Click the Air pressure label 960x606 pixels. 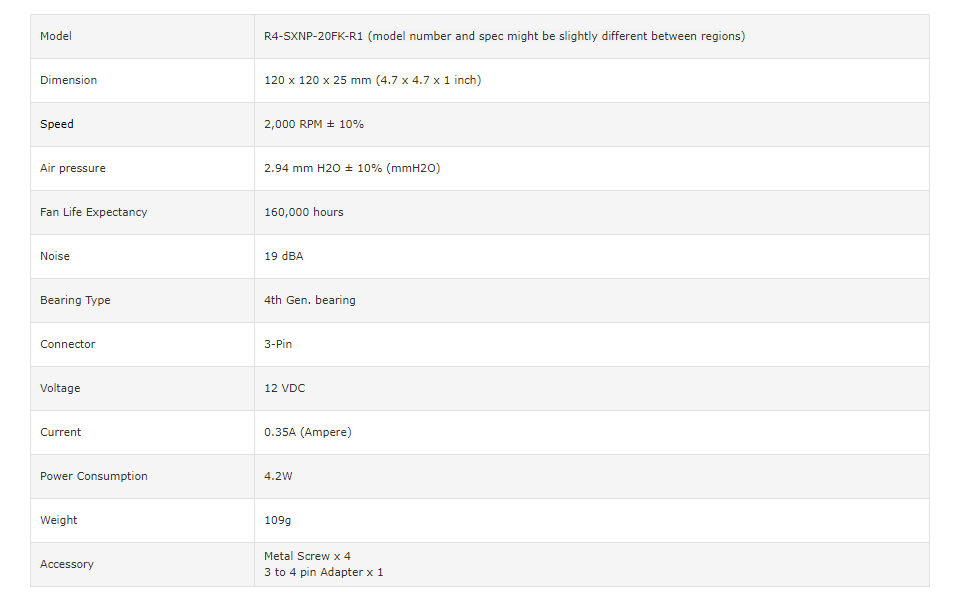pyautogui.click(x=73, y=168)
